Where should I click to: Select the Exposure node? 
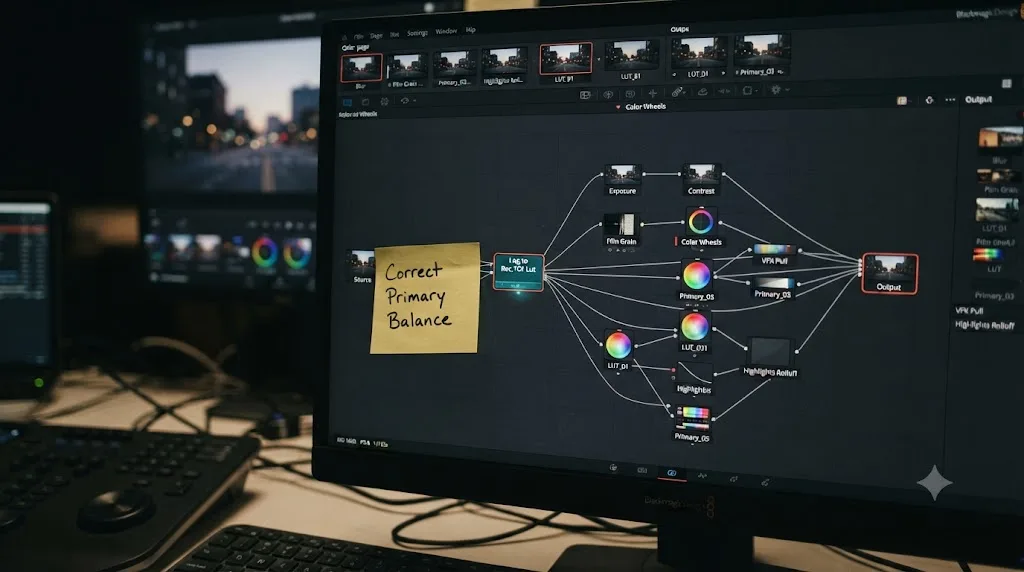[622, 180]
